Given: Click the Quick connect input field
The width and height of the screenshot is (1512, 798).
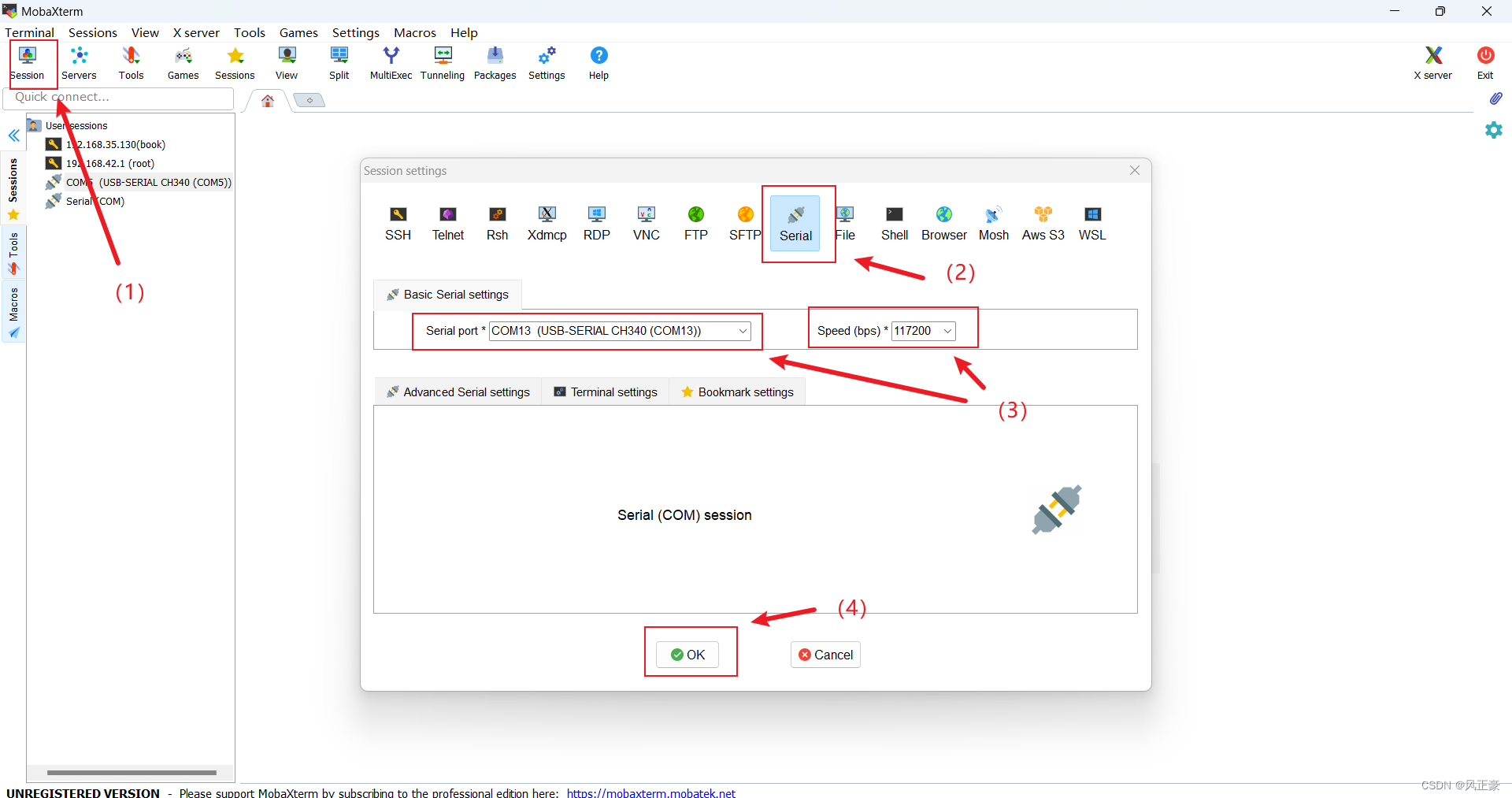Looking at the screenshot, I should [x=118, y=98].
